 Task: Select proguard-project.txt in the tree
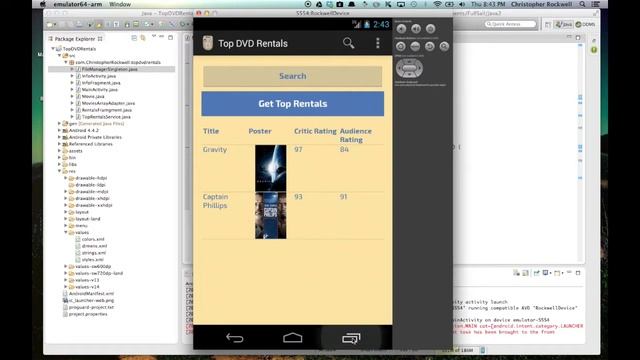point(91,307)
